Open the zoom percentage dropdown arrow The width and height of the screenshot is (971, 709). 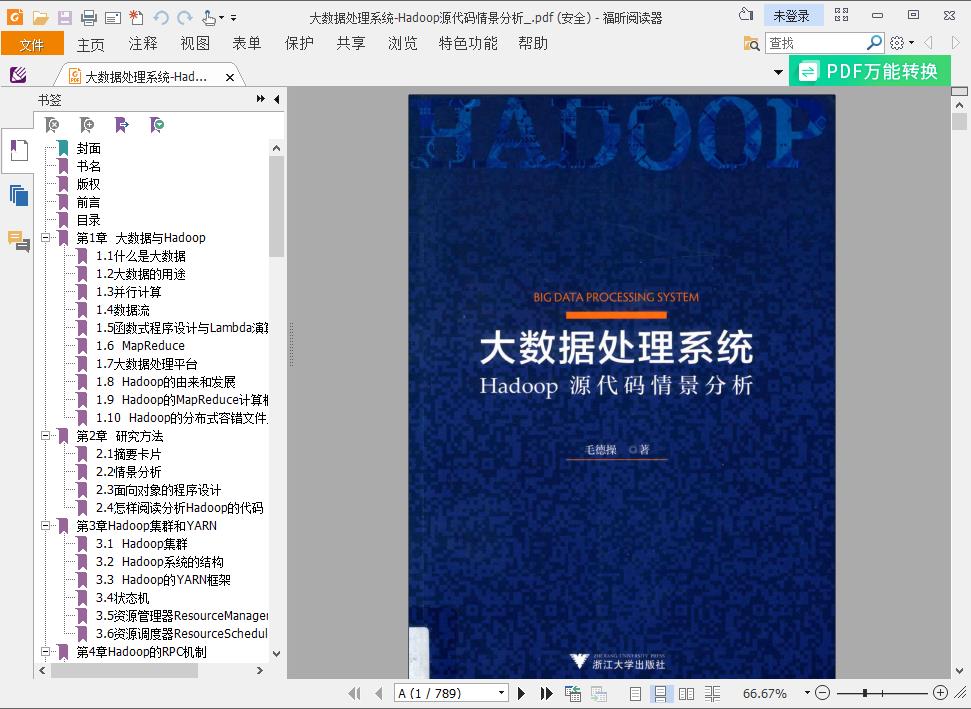807,693
